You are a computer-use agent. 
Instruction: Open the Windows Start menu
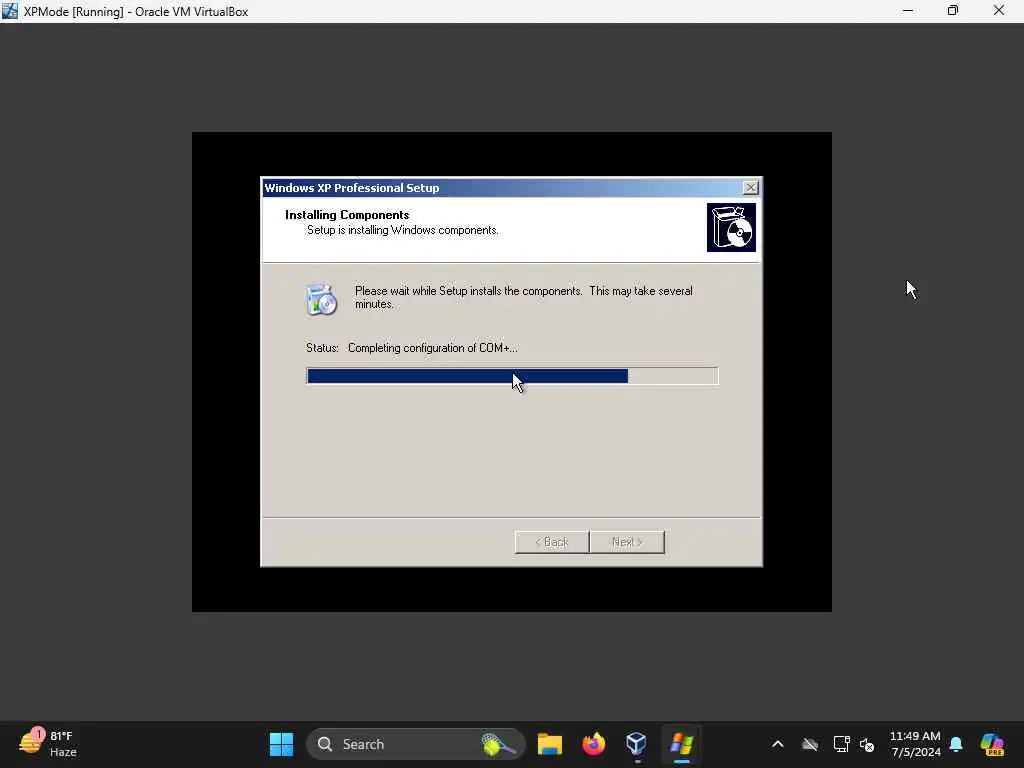[x=281, y=744]
